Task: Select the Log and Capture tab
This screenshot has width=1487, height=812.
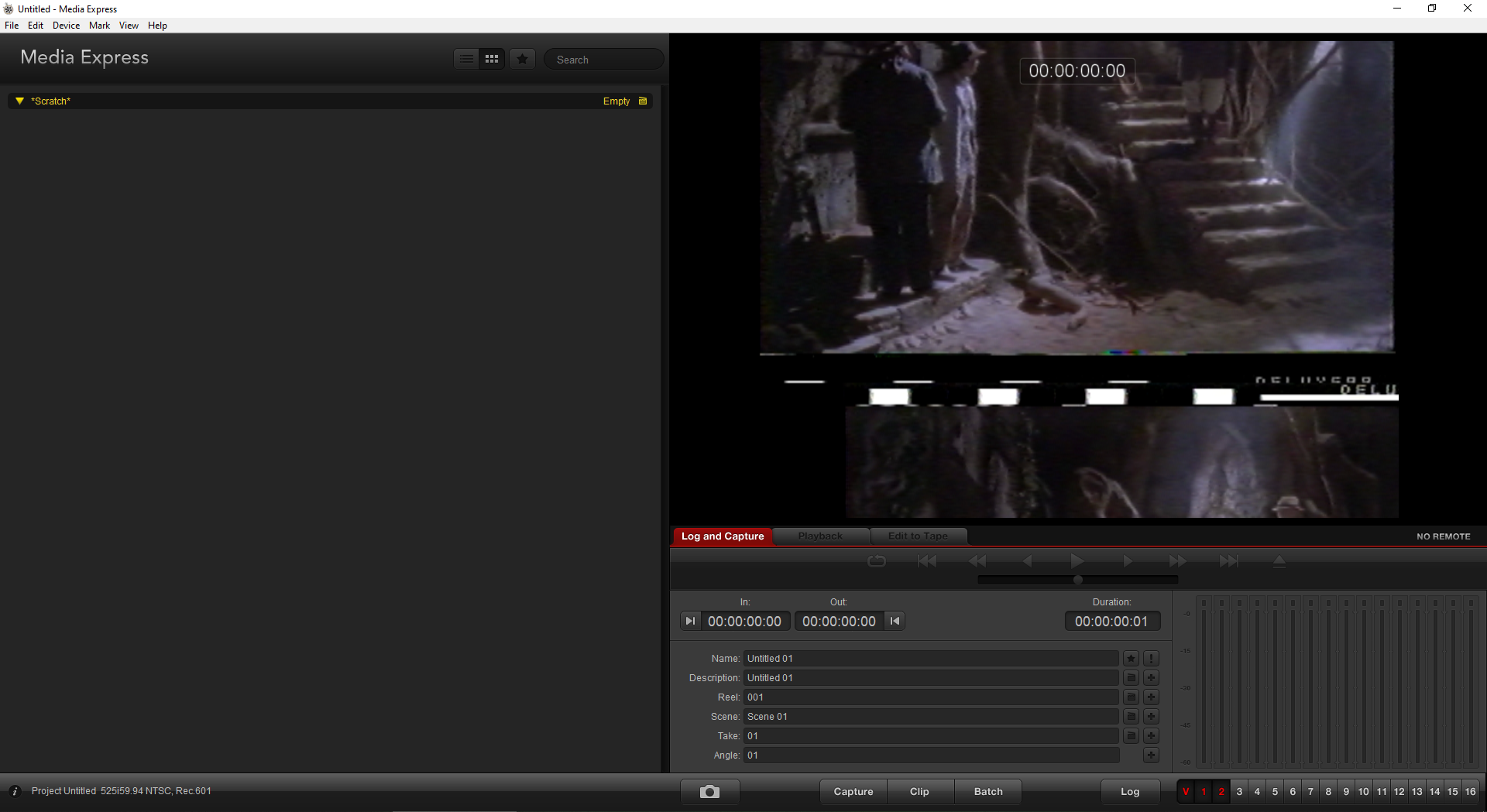Action: pos(723,536)
